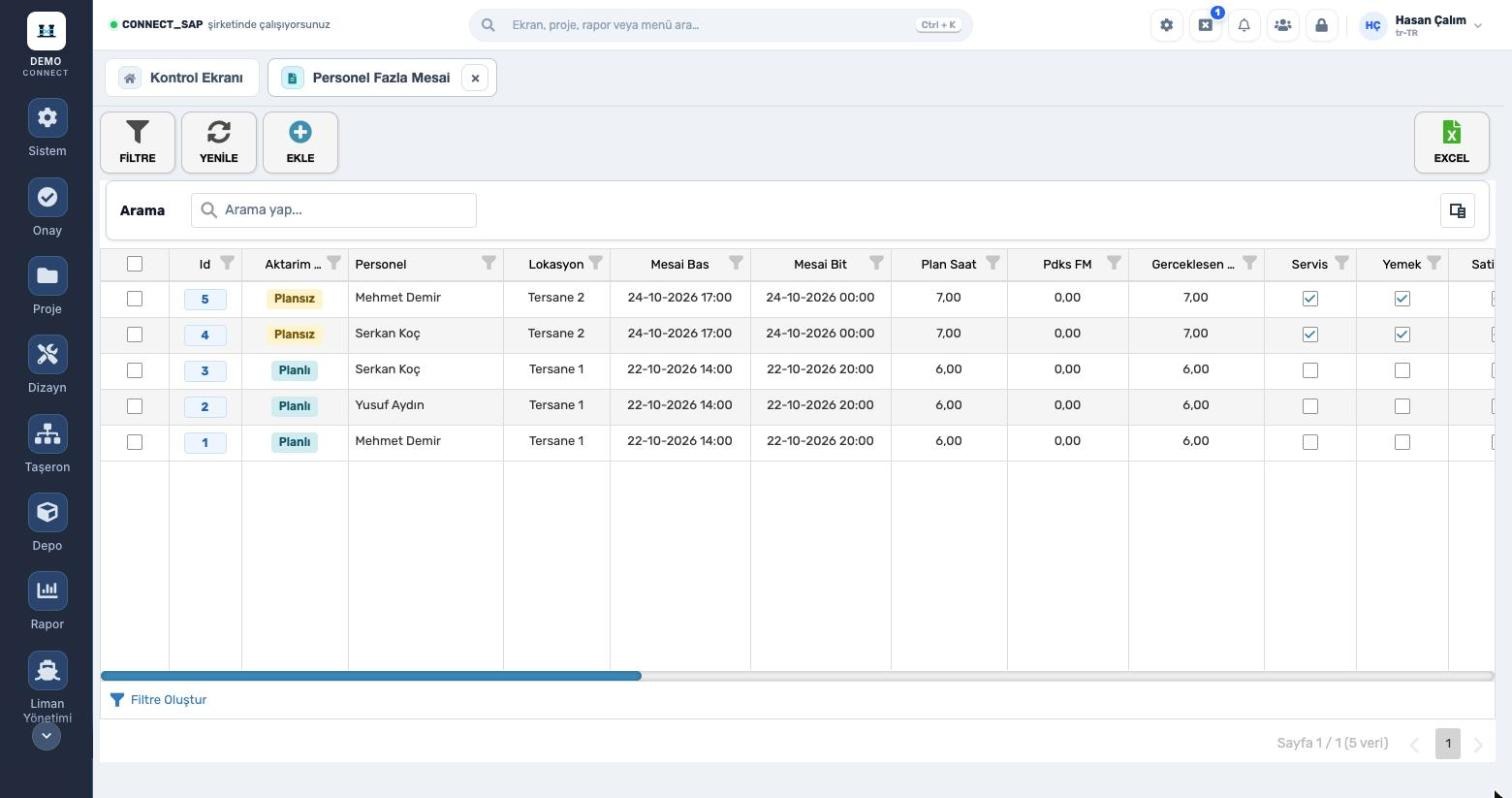Select the row with Id 2
This screenshot has height=798, width=1512.
(135, 407)
